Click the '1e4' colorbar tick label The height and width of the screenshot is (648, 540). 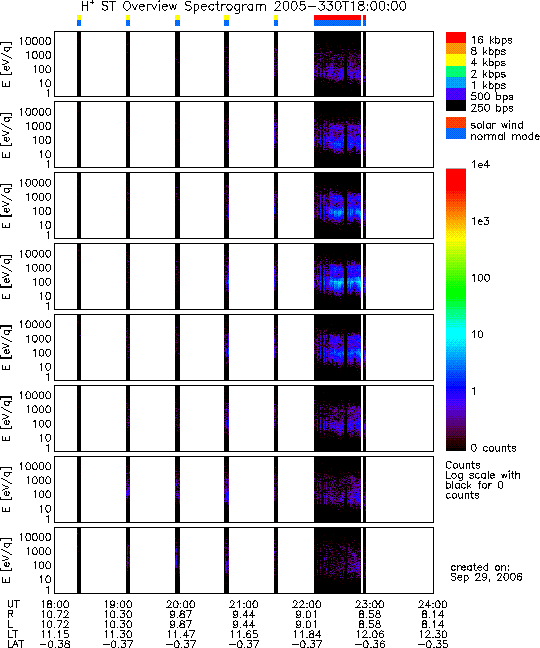point(481,164)
